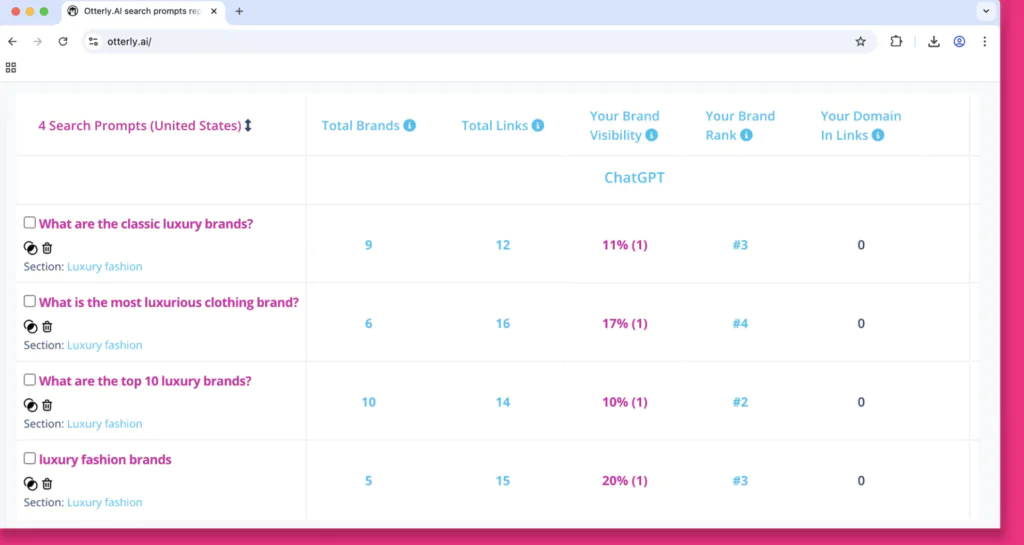This screenshot has width=1024, height=545.
Task: Click the '4 Search Prompts (United States)' header
Action: click(x=140, y=125)
